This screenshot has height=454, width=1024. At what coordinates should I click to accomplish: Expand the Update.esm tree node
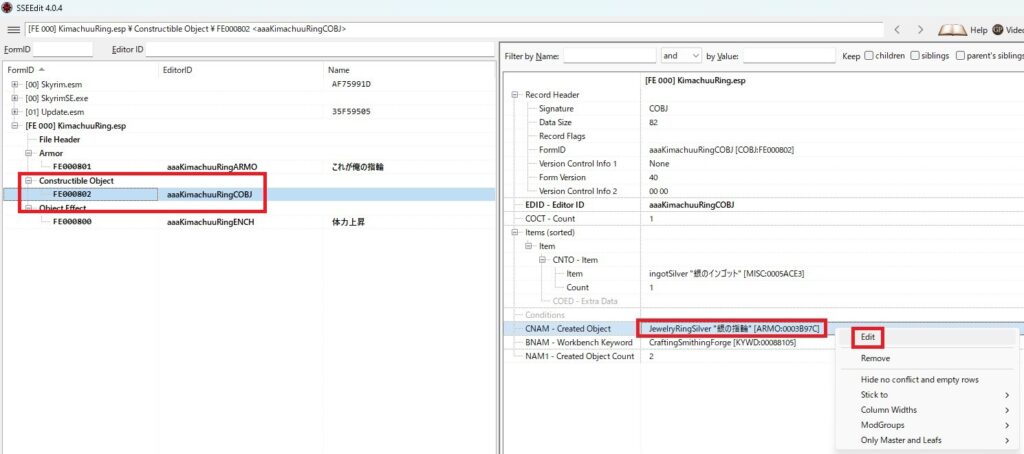click(x=15, y=112)
